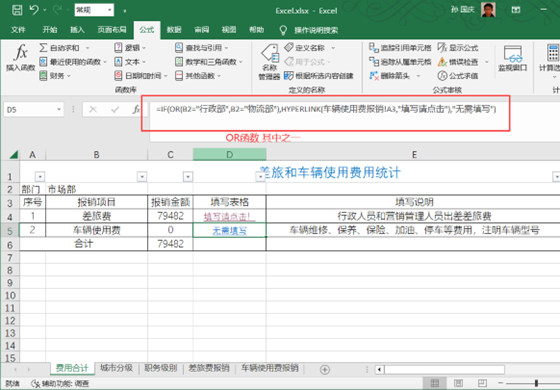The image size is (560, 390).
Task: Adjust the zoom slider handle
Action: pos(536,383)
